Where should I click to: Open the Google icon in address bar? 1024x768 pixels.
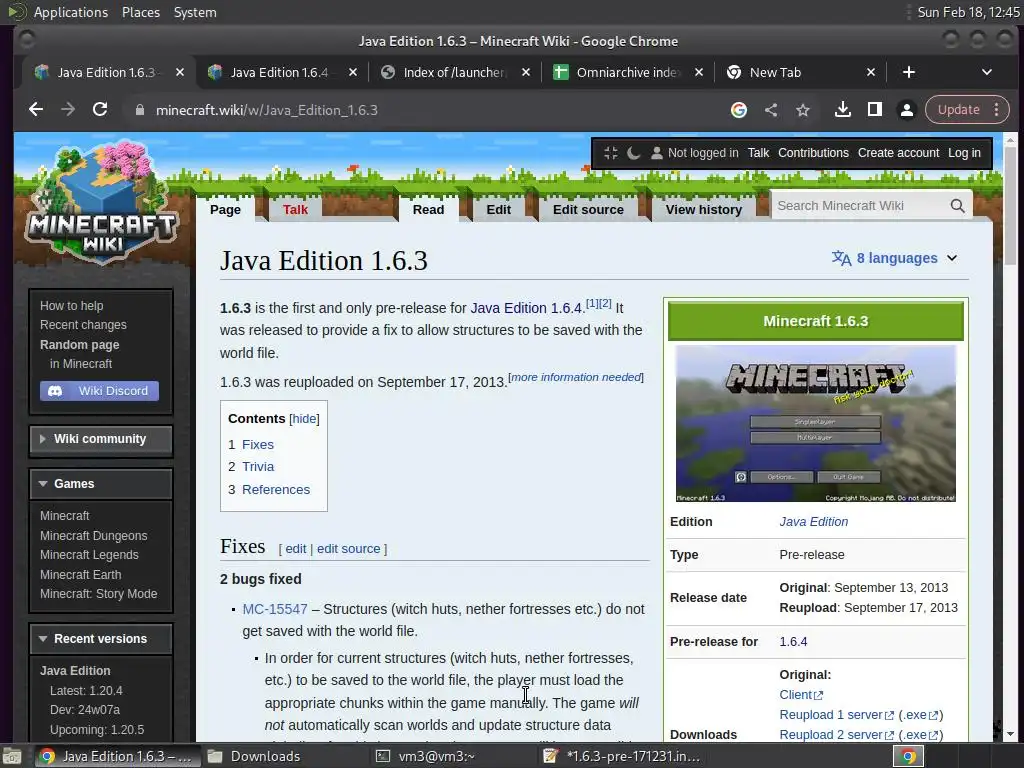point(739,110)
